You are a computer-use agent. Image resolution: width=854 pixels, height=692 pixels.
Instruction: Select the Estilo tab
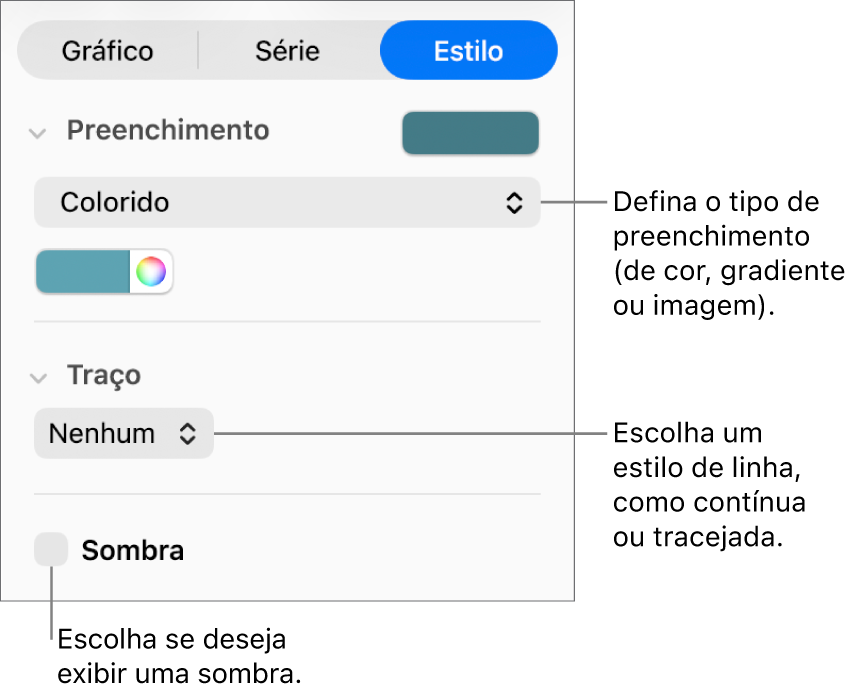468,50
